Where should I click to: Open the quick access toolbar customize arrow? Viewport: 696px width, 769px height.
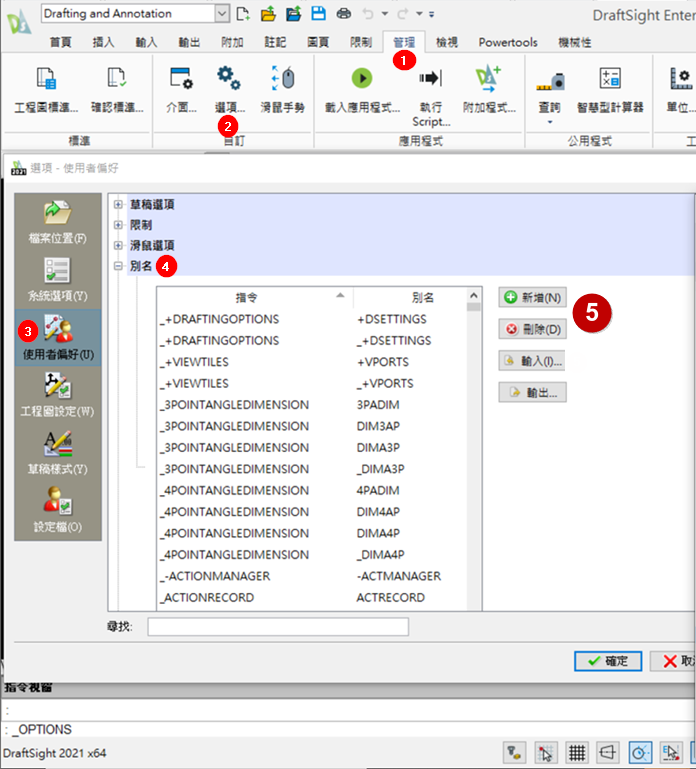point(432,14)
